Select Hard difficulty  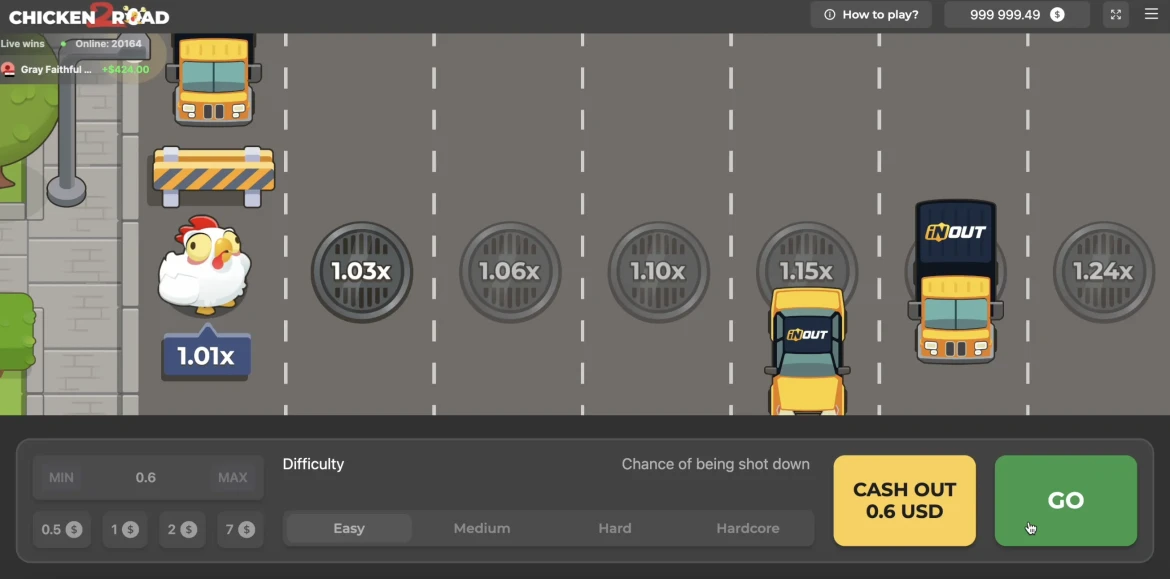click(x=615, y=528)
